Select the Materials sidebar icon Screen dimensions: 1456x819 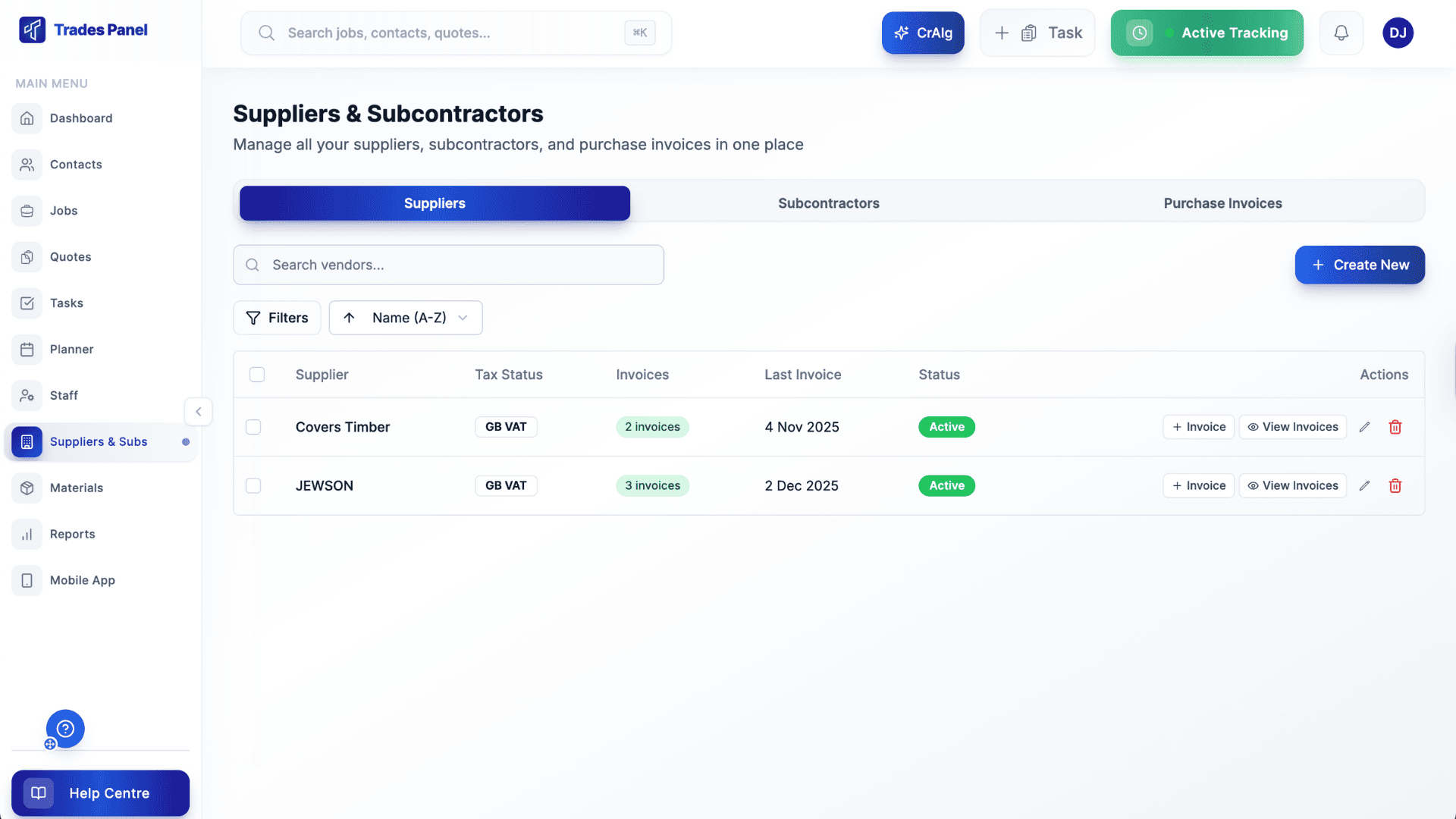[x=27, y=488]
